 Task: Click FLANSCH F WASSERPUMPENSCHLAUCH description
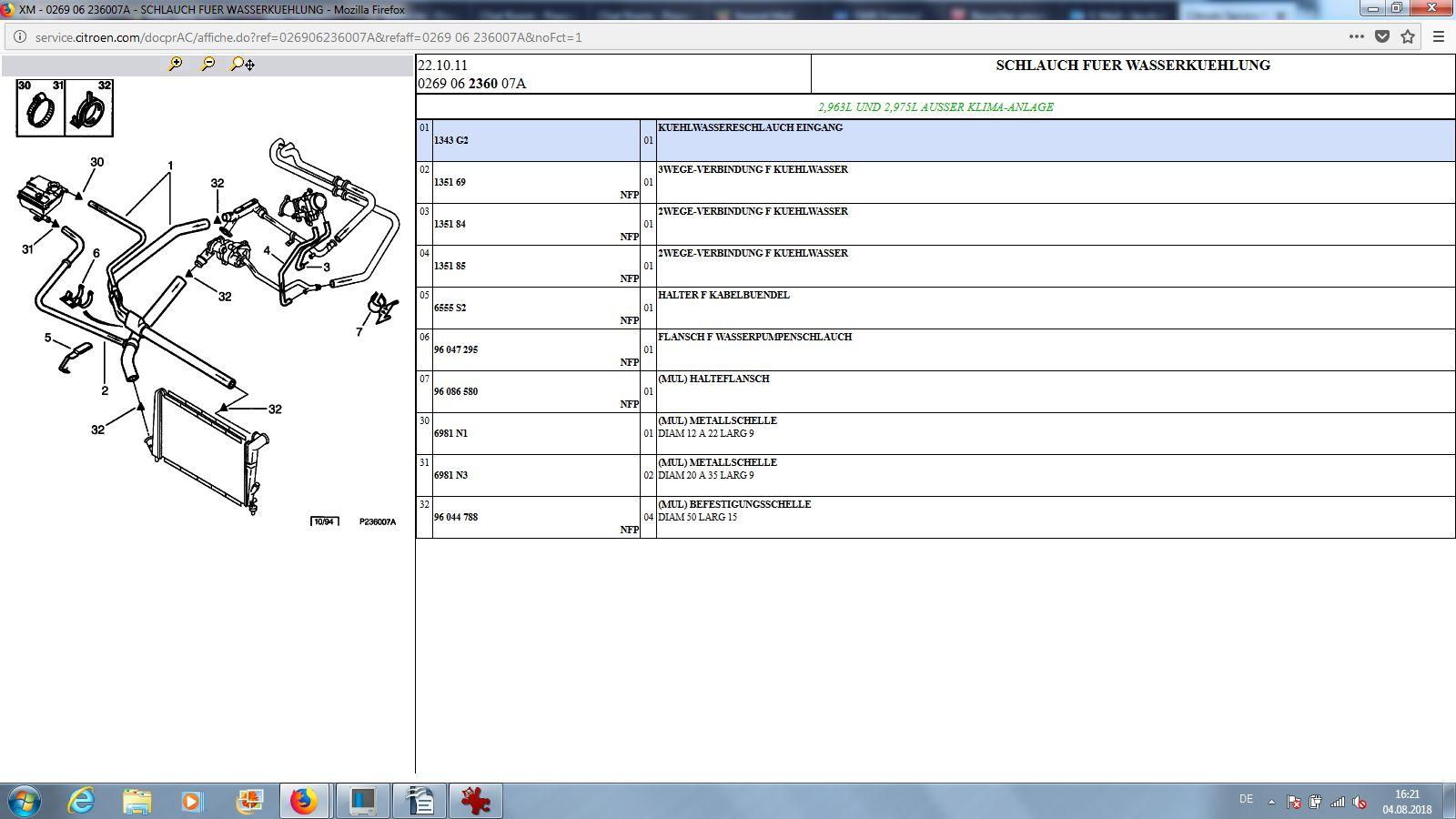click(754, 337)
